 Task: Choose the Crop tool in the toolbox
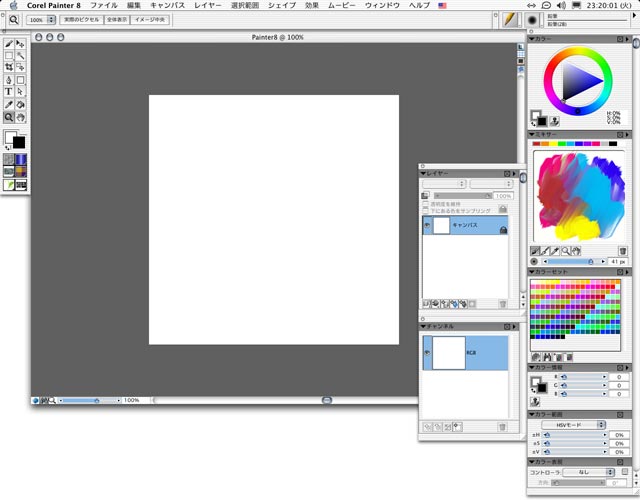click(9, 68)
